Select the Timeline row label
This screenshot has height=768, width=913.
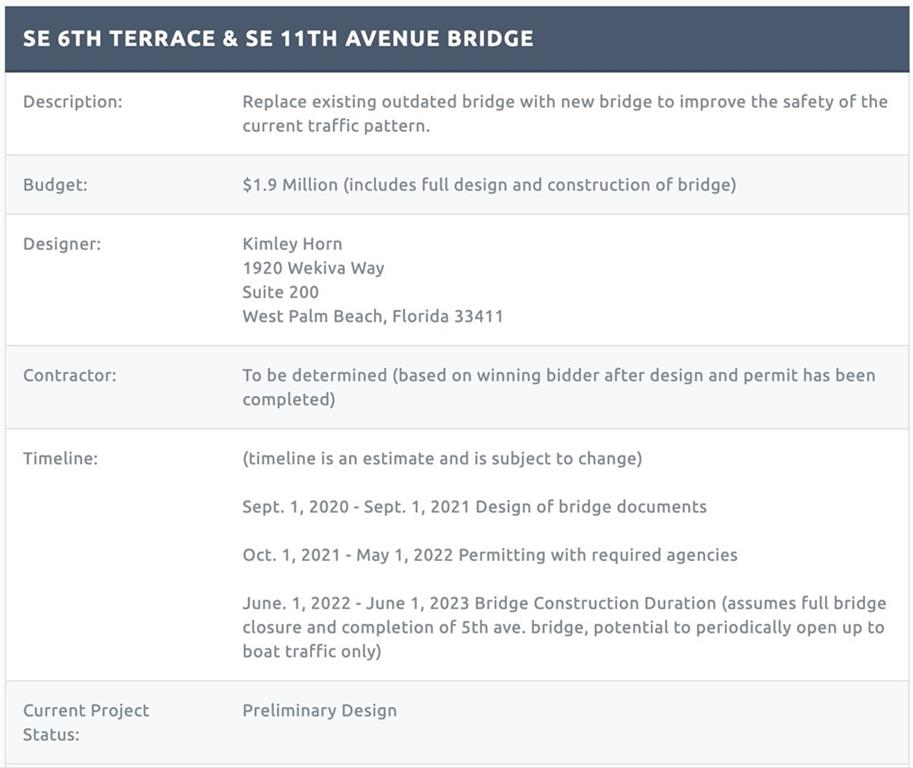pyautogui.click(x=59, y=459)
